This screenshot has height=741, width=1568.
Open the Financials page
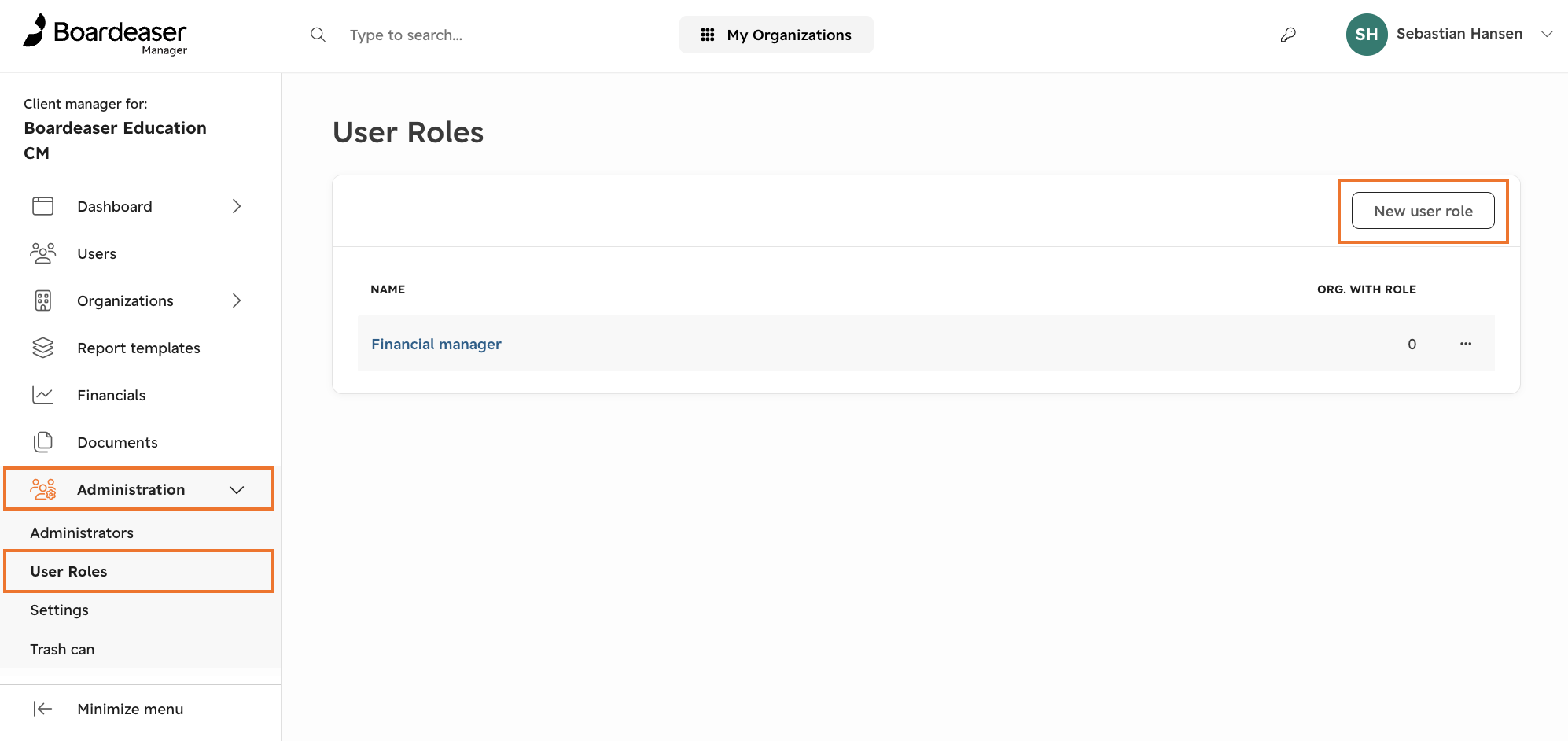[112, 395]
